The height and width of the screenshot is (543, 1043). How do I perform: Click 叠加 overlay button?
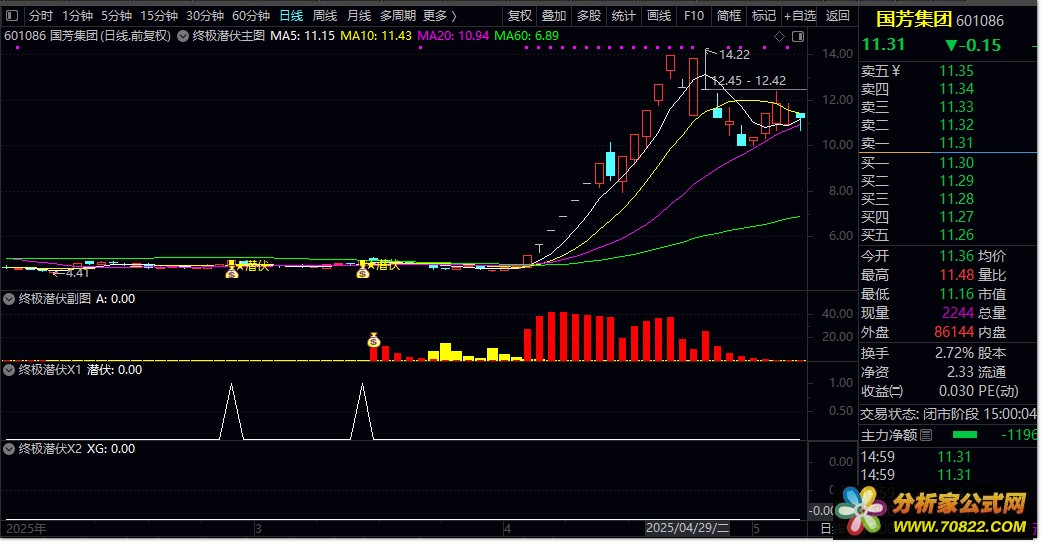[554, 15]
